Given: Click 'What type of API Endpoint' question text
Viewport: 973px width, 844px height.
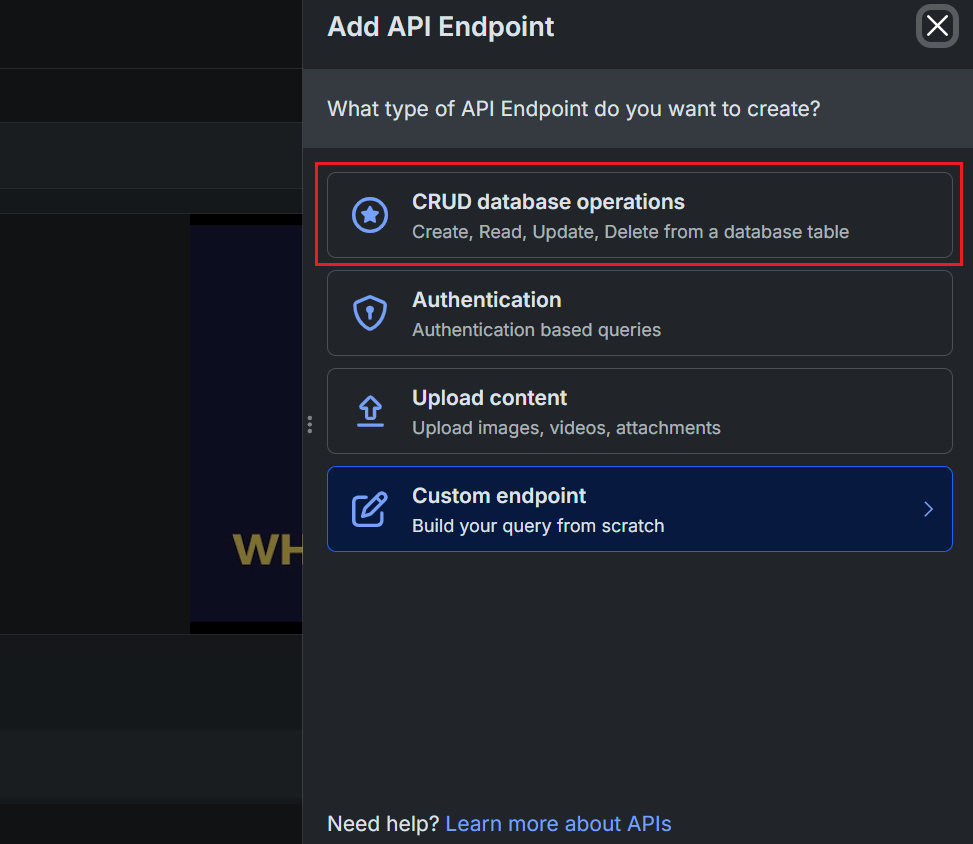Looking at the screenshot, I should coord(573,109).
